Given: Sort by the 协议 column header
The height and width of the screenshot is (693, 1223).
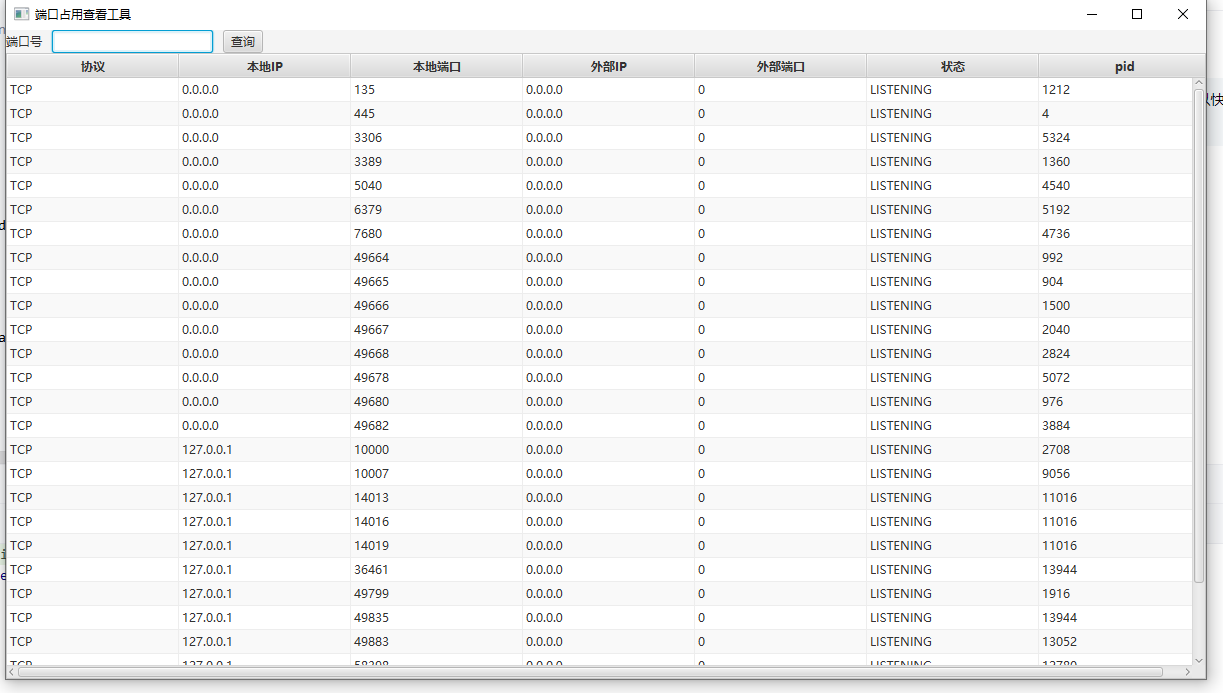Looking at the screenshot, I should (x=93, y=67).
